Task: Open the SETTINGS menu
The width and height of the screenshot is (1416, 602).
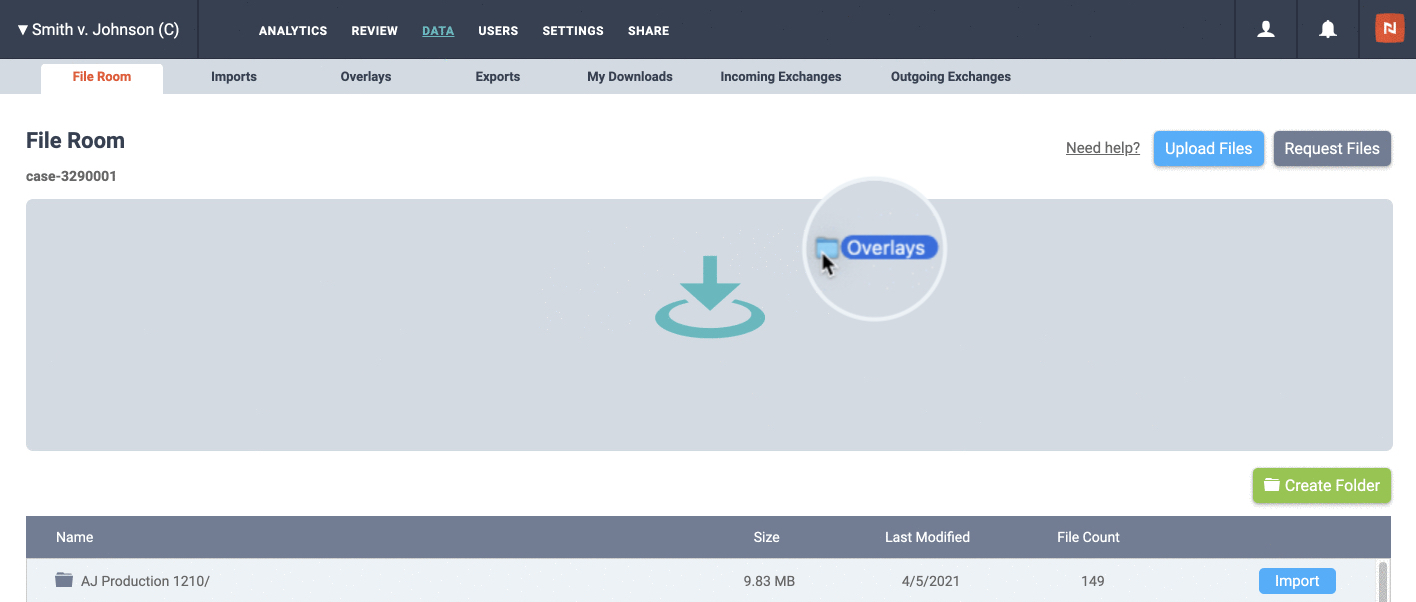Action: (x=573, y=31)
